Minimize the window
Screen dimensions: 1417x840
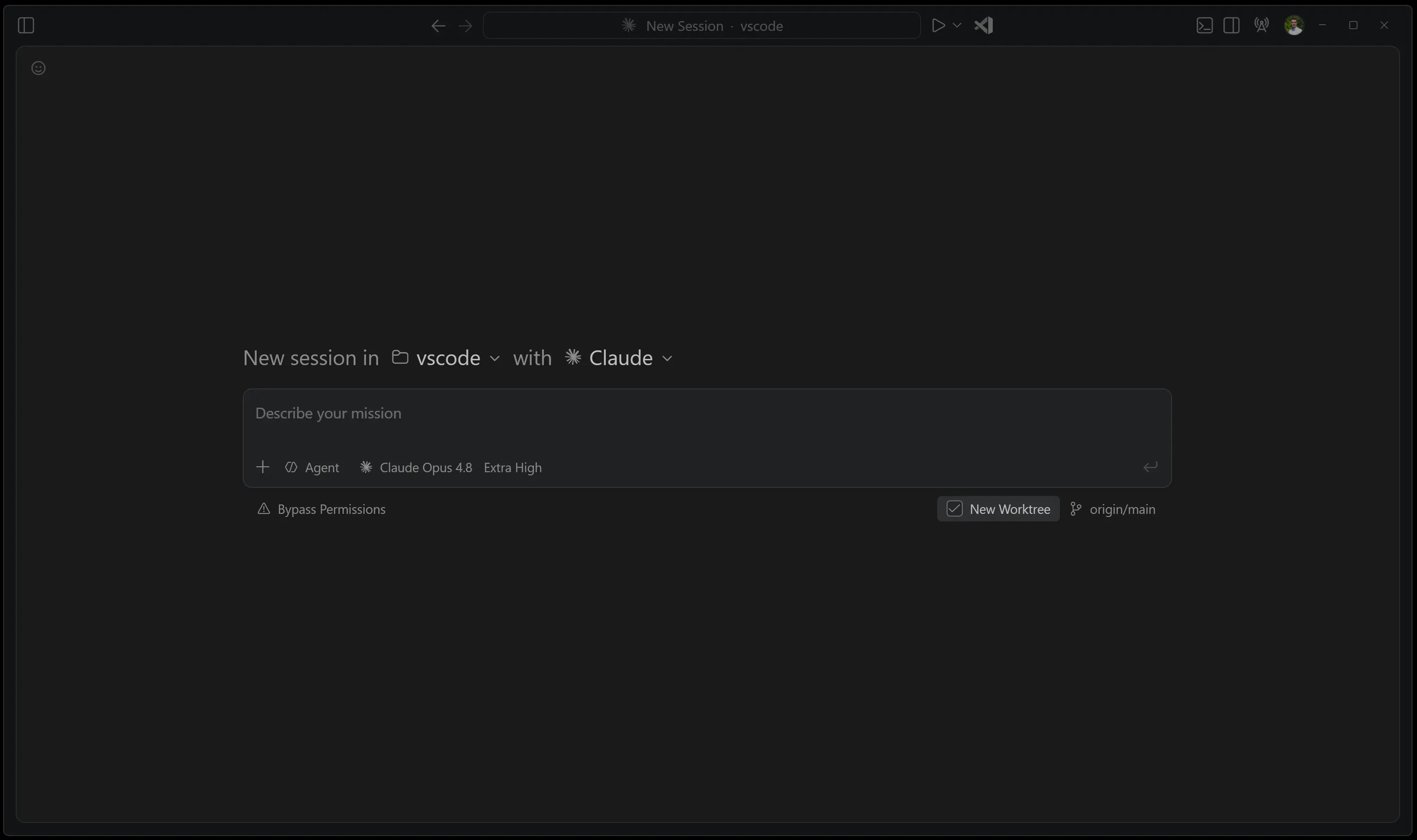(x=1322, y=26)
